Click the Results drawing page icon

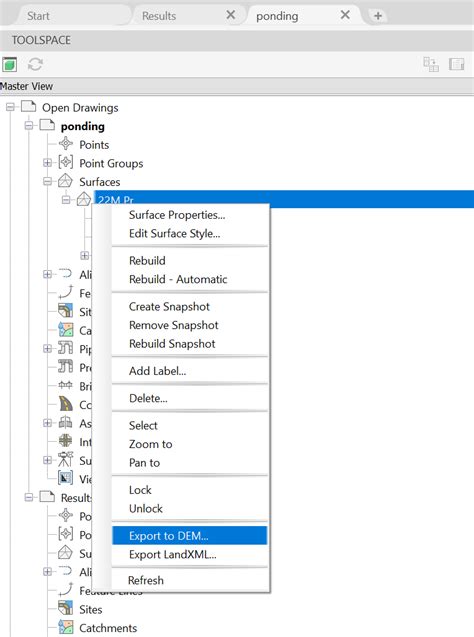pos(47,496)
